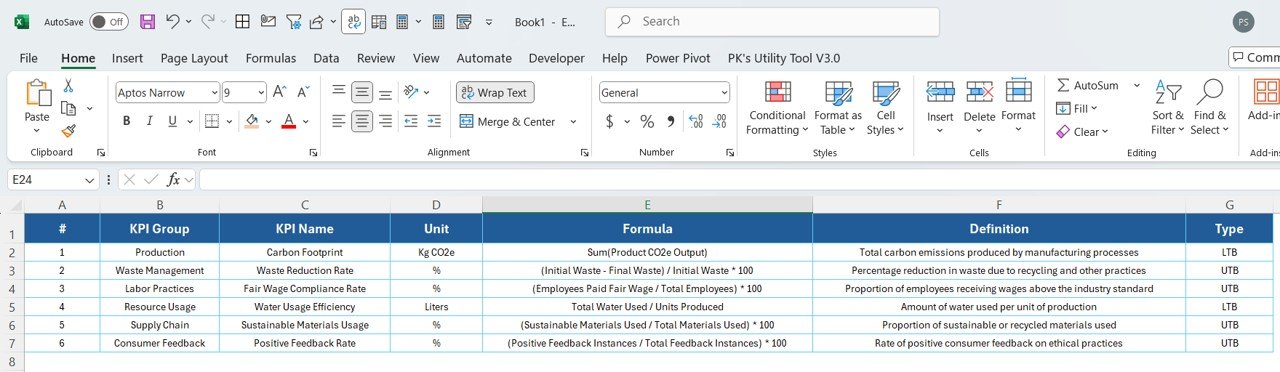Click the Borders grid icon in quick access toolbar
This screenshot has height=372, width=1280.
coord(242,21)
